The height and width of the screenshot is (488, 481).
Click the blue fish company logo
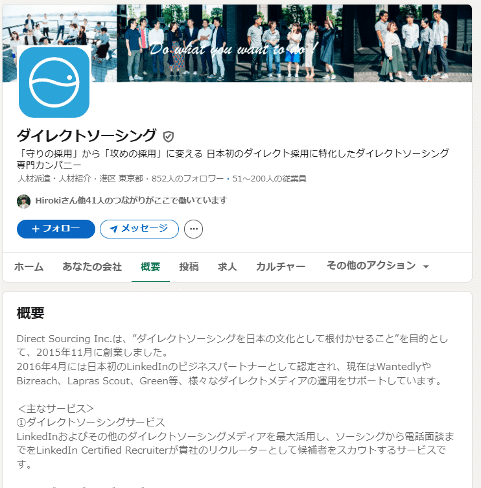click(x=54, y=82)
